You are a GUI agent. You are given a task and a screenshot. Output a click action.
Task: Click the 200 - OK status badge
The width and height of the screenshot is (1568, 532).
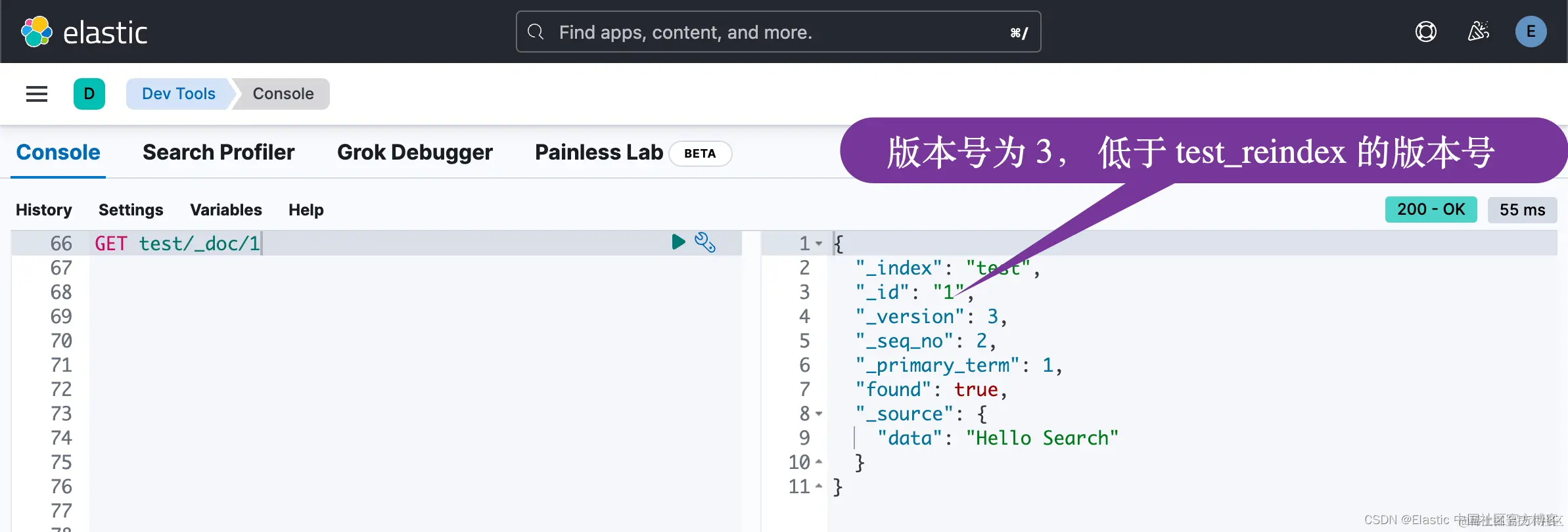coord(1431,210)
